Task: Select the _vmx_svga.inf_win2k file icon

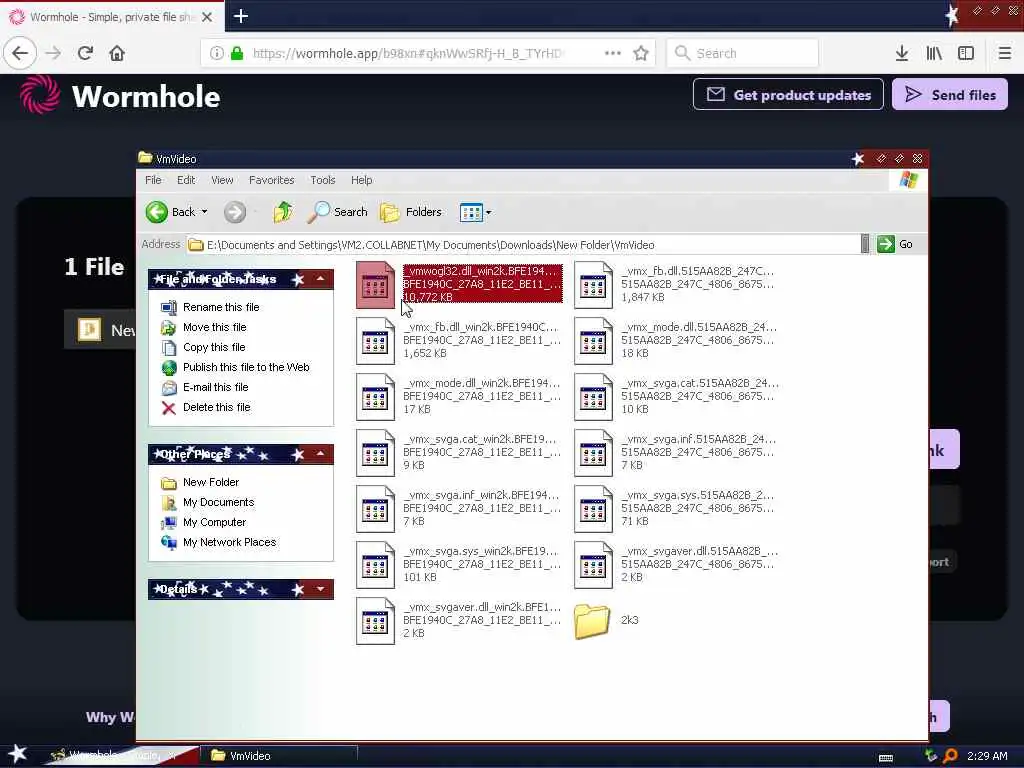Action: pos(375,509)
